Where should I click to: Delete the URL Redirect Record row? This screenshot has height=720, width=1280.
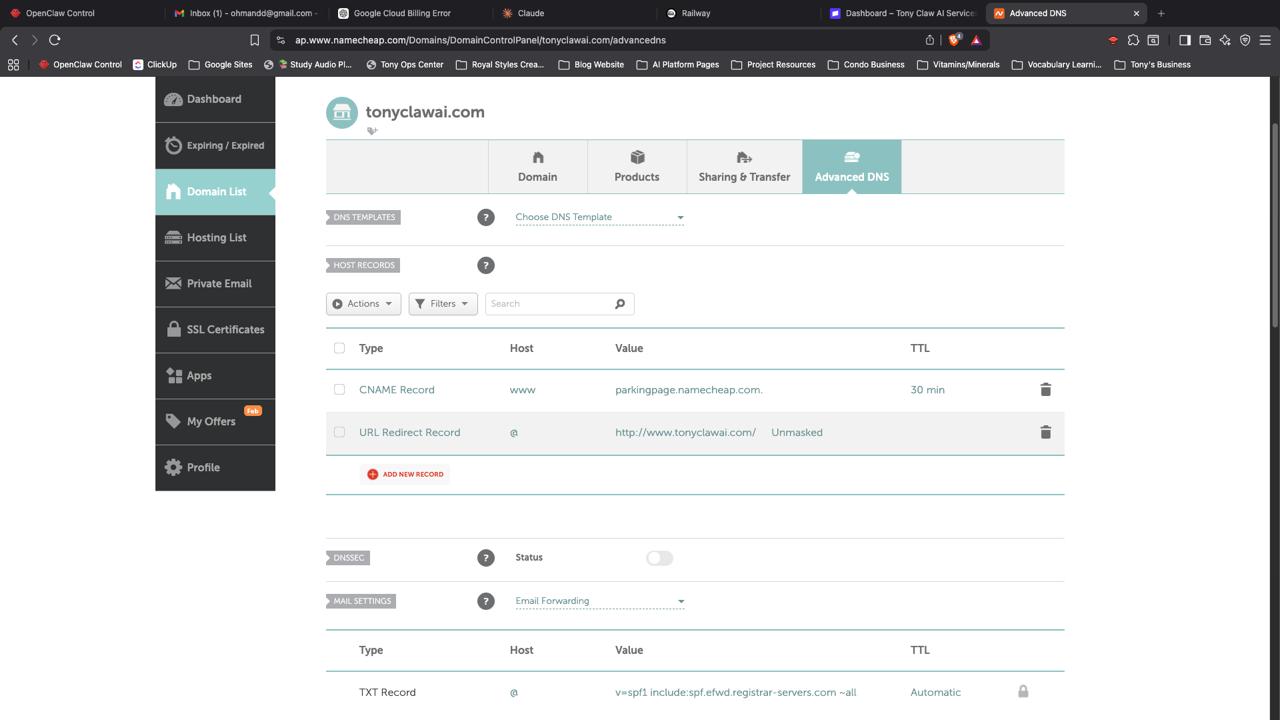click(x=1045, y=433)
